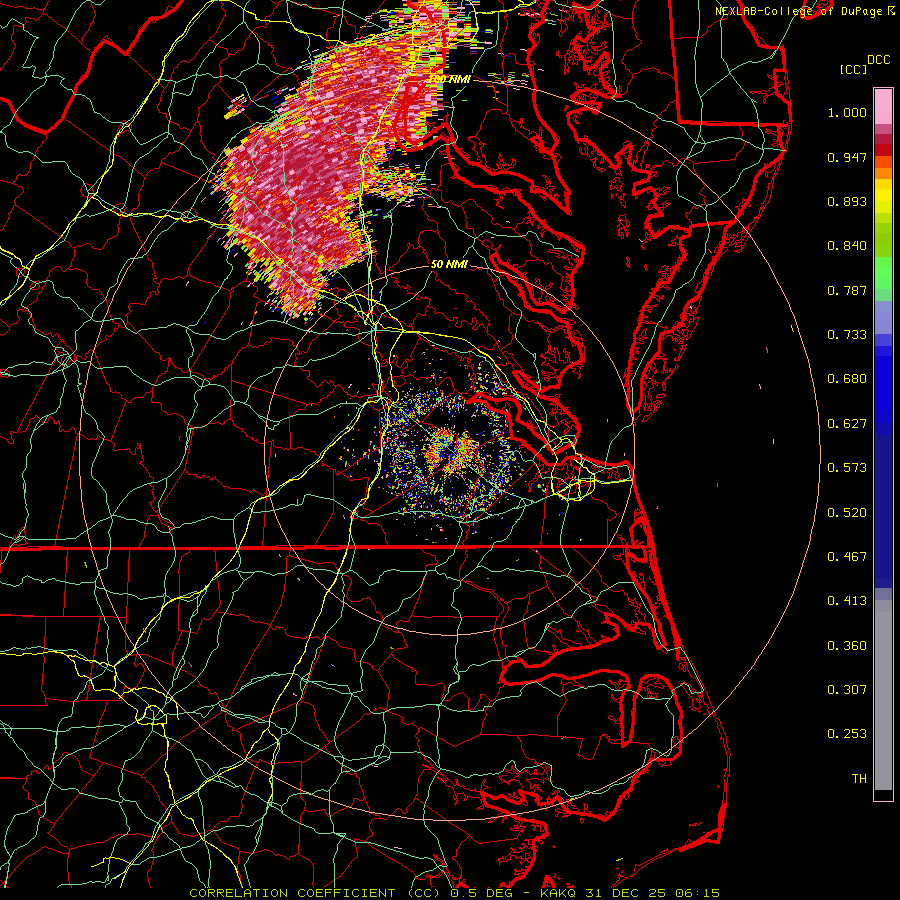Viewport: 900px width, 900px height.
Task: Select the 0.573 legend value
Action: coord(847,468)
